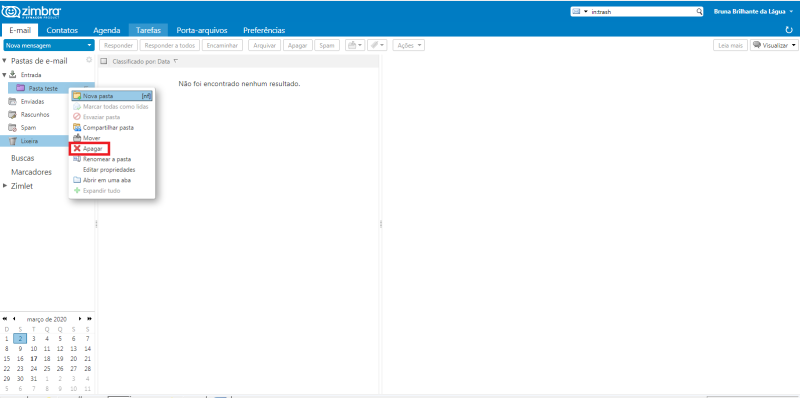Click Responder a todos
Screen dimensions: 800x398
[170, 45]
